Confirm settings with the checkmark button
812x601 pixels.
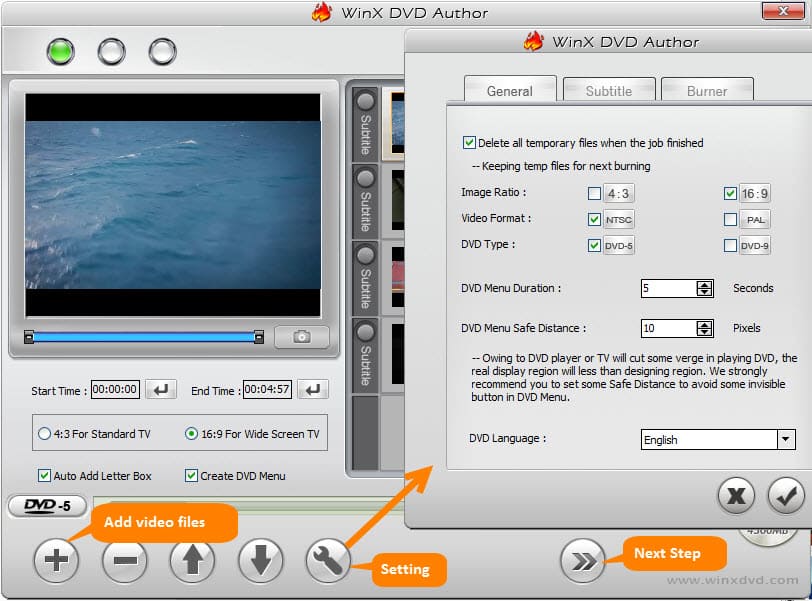(x=786, y=495)
